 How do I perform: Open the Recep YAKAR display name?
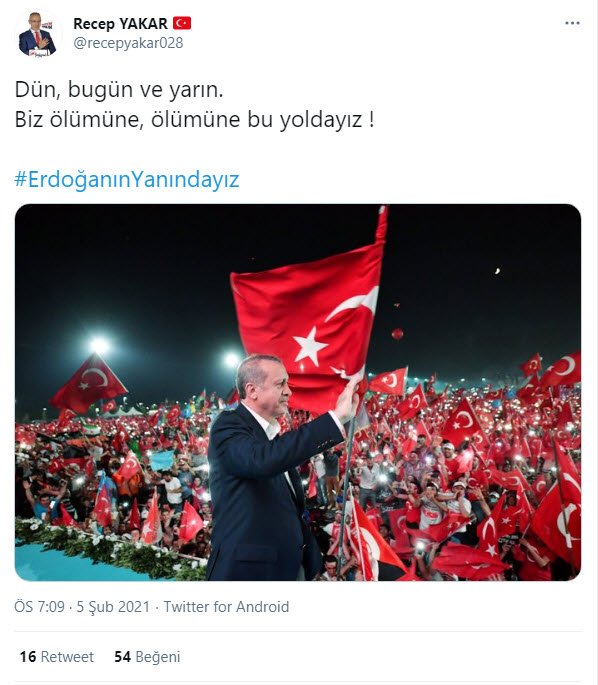pyautogui.click(x=120, y=24)
